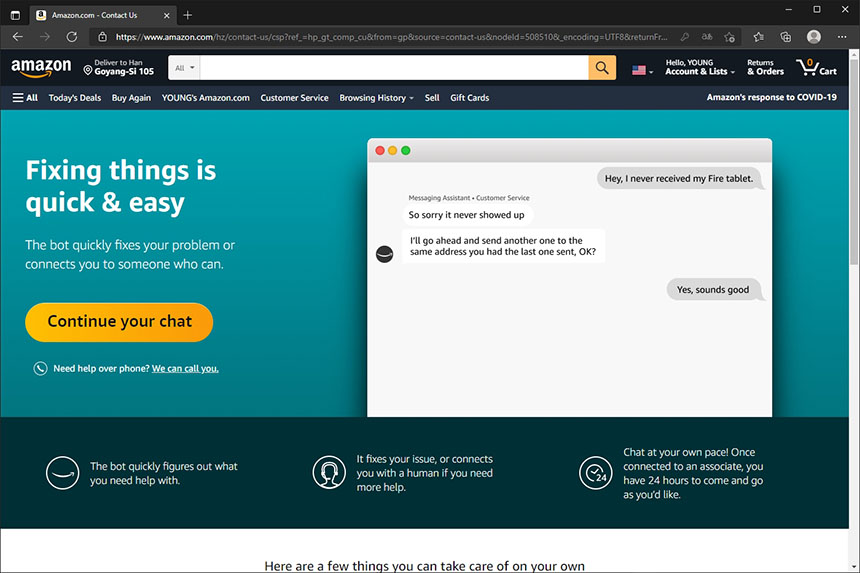860x573 pixels.
Task: Open the vertical tabs panel icon
Action: [x=15, y=15]
